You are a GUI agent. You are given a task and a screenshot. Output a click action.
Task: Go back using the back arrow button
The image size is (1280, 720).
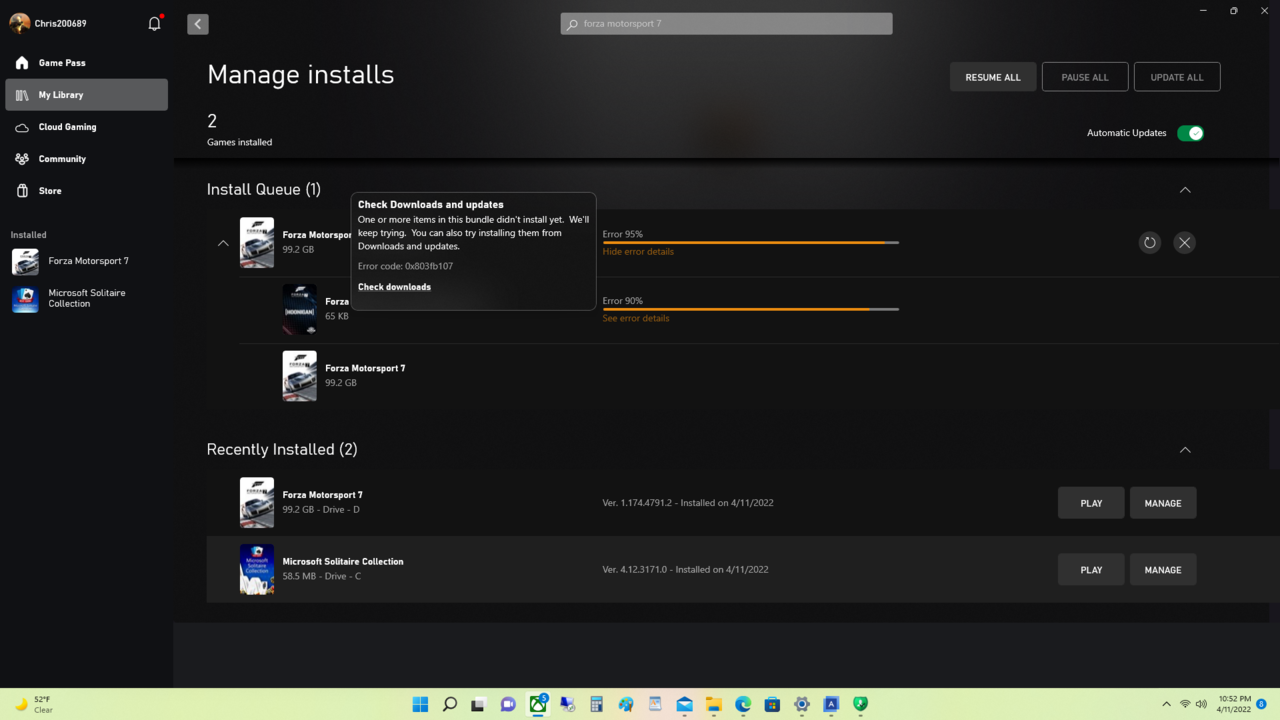pyautogui.click(x=198, y=24)
